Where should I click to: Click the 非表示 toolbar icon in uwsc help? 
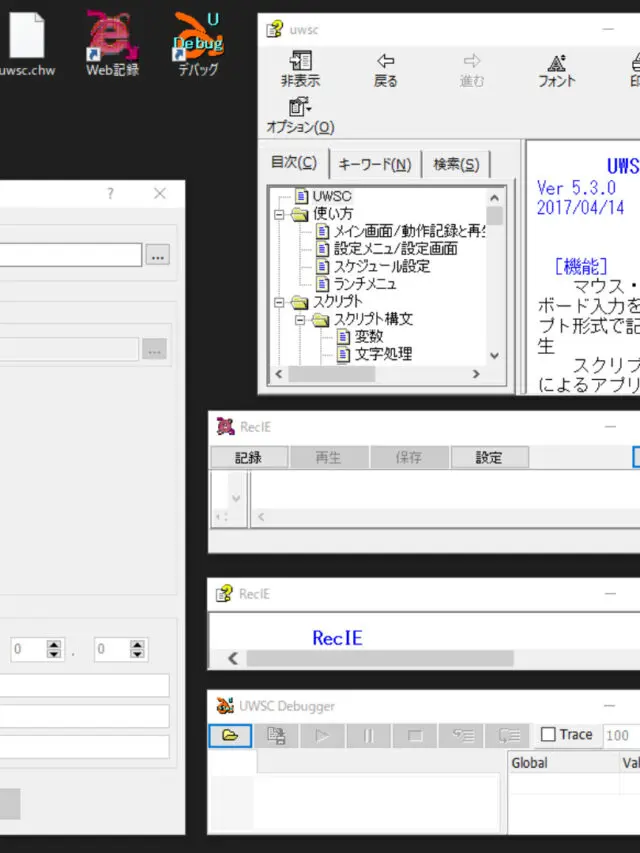pyautogui.click(x=300, y=69)
